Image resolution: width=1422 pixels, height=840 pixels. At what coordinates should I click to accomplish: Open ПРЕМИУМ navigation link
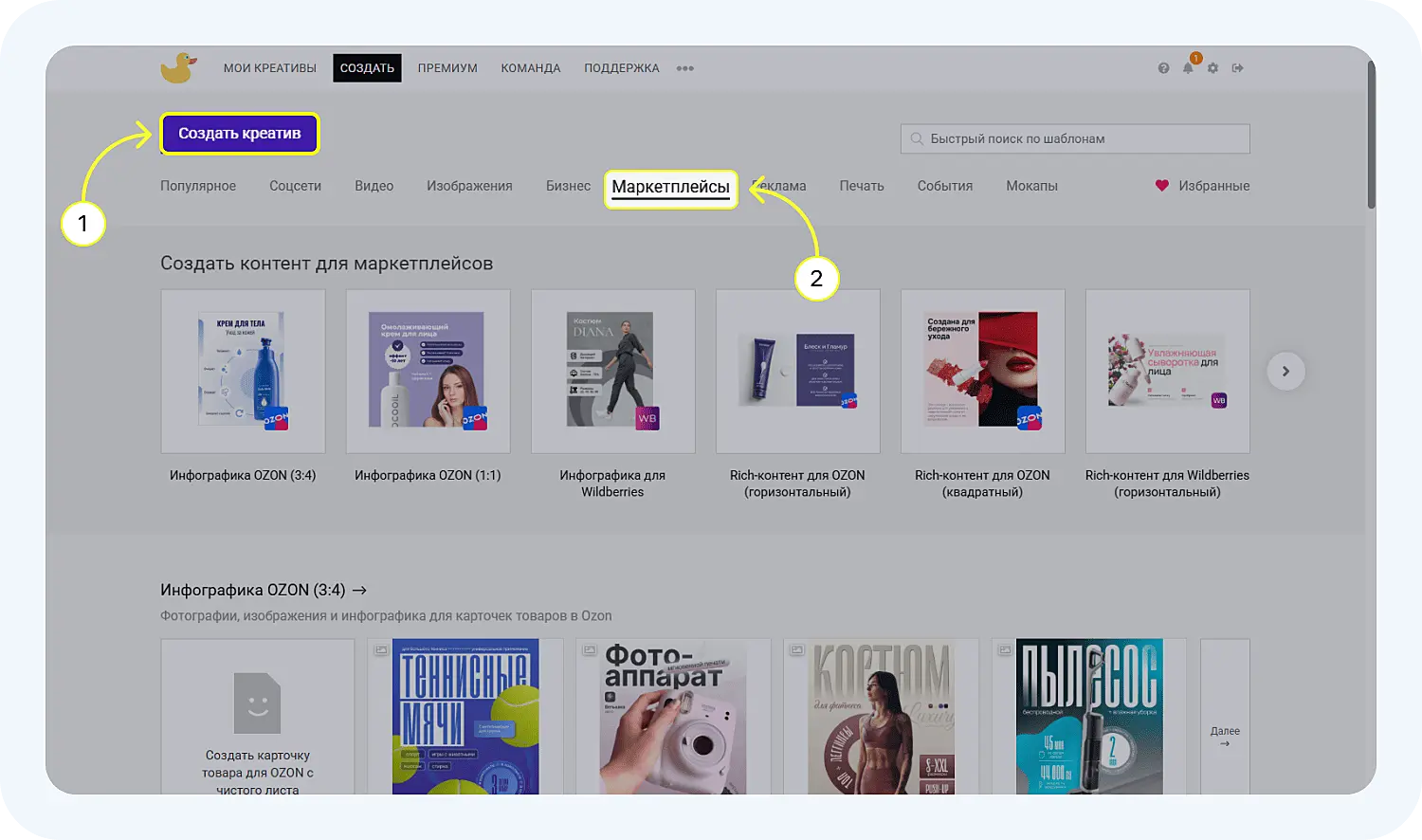(x=447, y=68)
